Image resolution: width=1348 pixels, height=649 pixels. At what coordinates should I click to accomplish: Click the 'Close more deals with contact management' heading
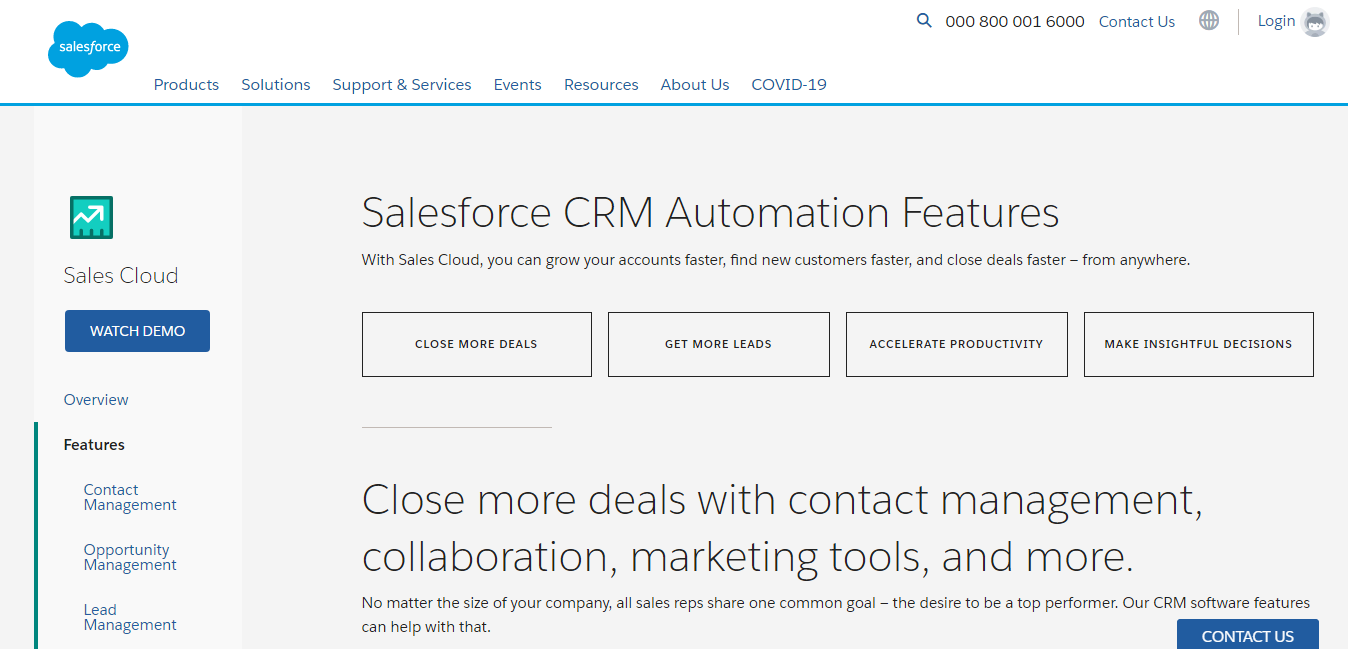(782, 528)
